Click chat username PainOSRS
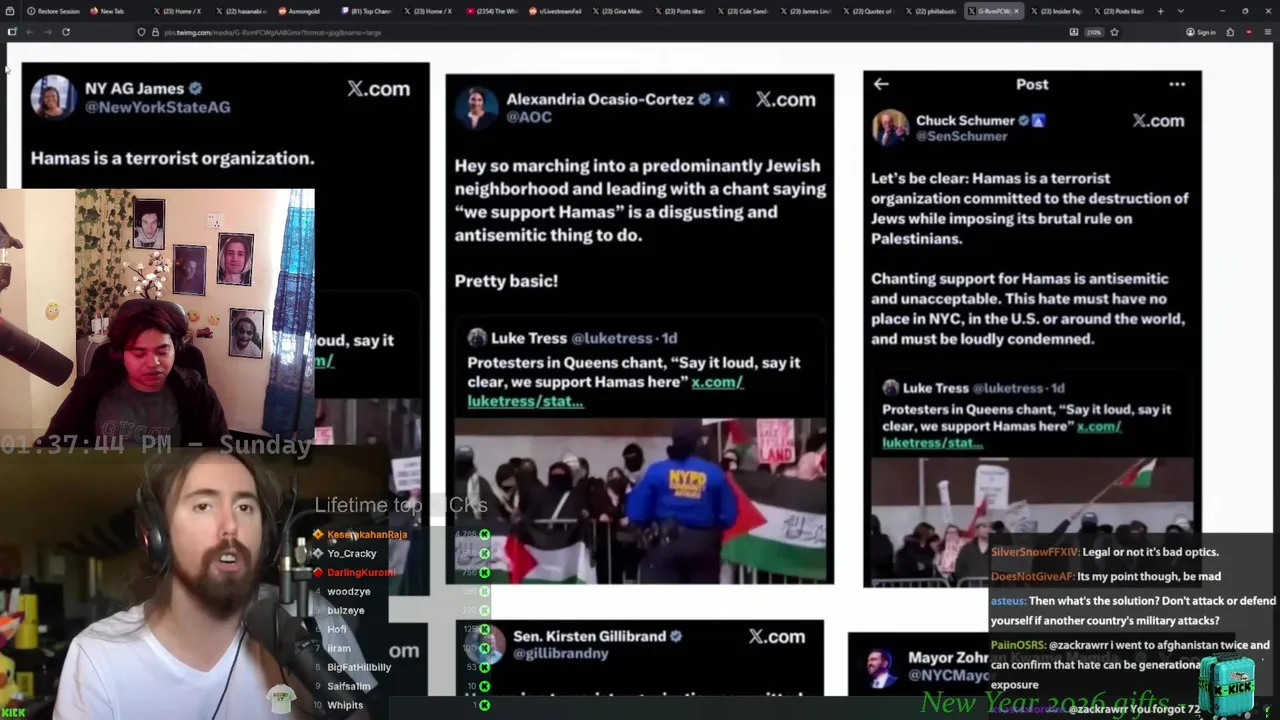 coord(1019,645)
